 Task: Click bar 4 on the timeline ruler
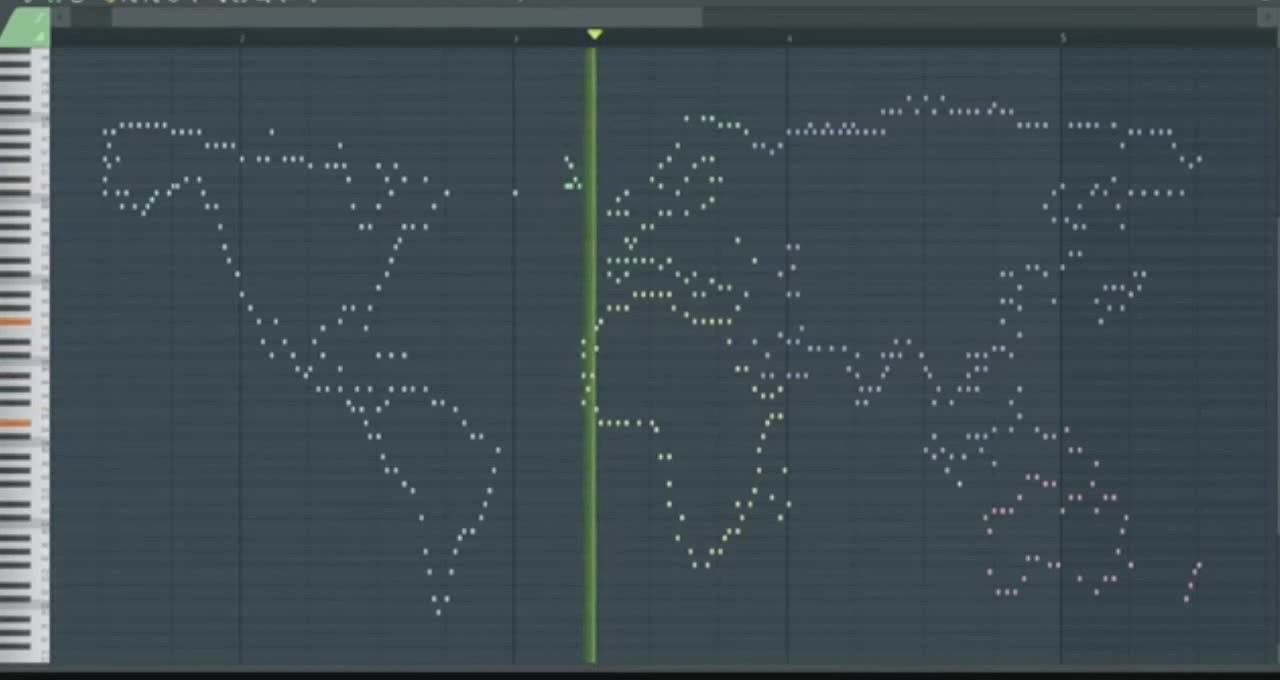789,39
